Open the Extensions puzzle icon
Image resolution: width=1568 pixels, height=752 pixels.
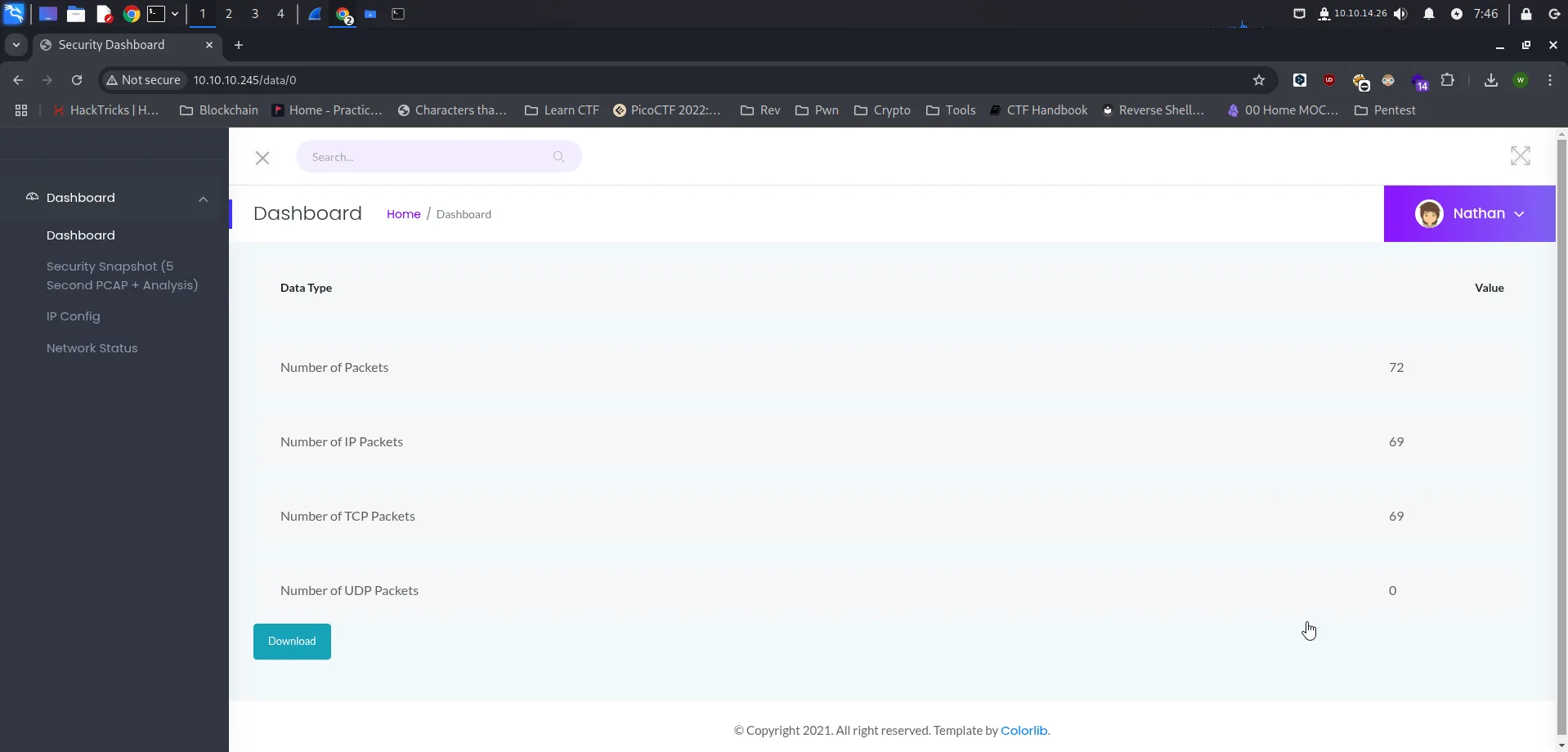coord(1448,80)
